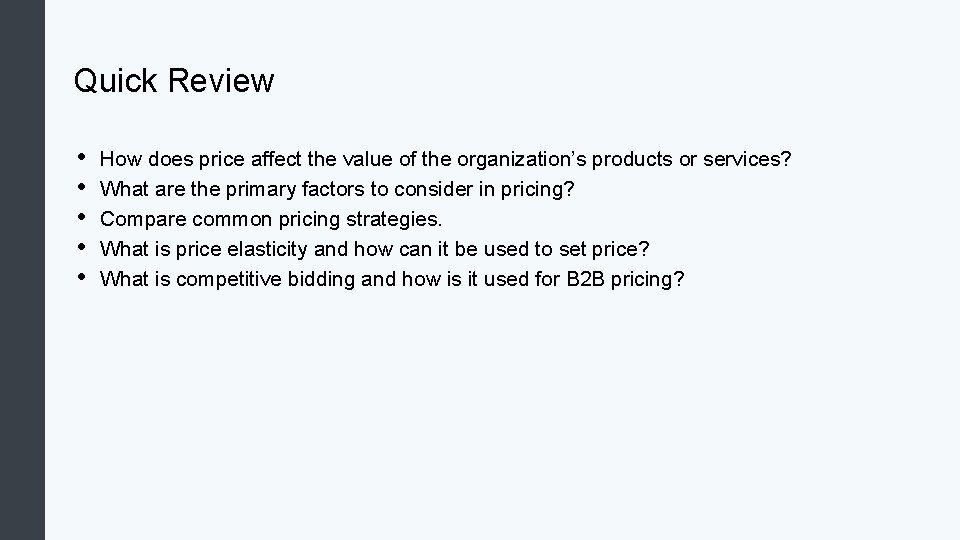Click the bullet dot before 'What are the primary'

81,187
